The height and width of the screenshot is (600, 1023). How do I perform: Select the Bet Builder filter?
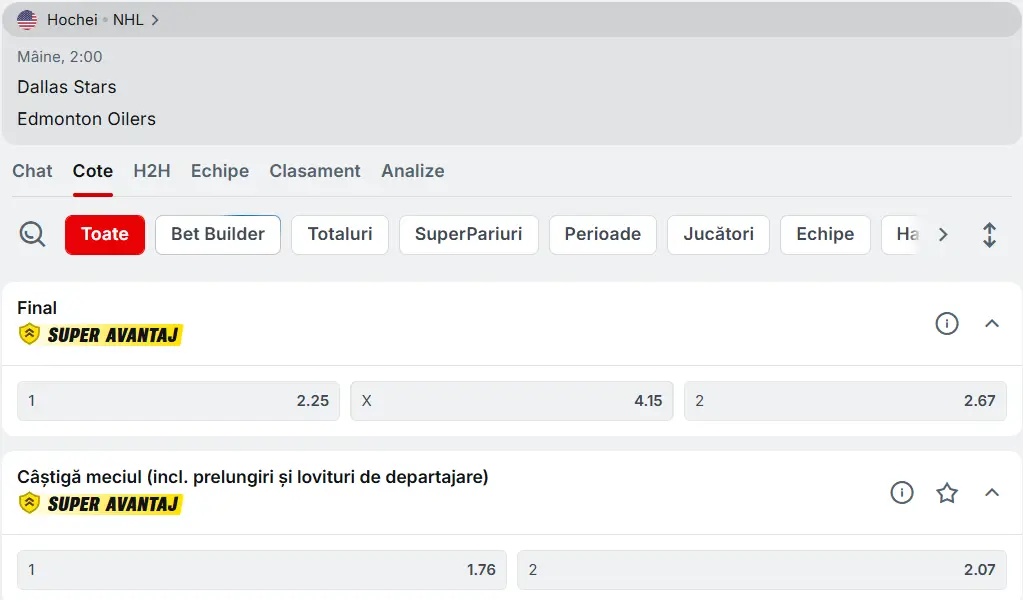[218, 234]
